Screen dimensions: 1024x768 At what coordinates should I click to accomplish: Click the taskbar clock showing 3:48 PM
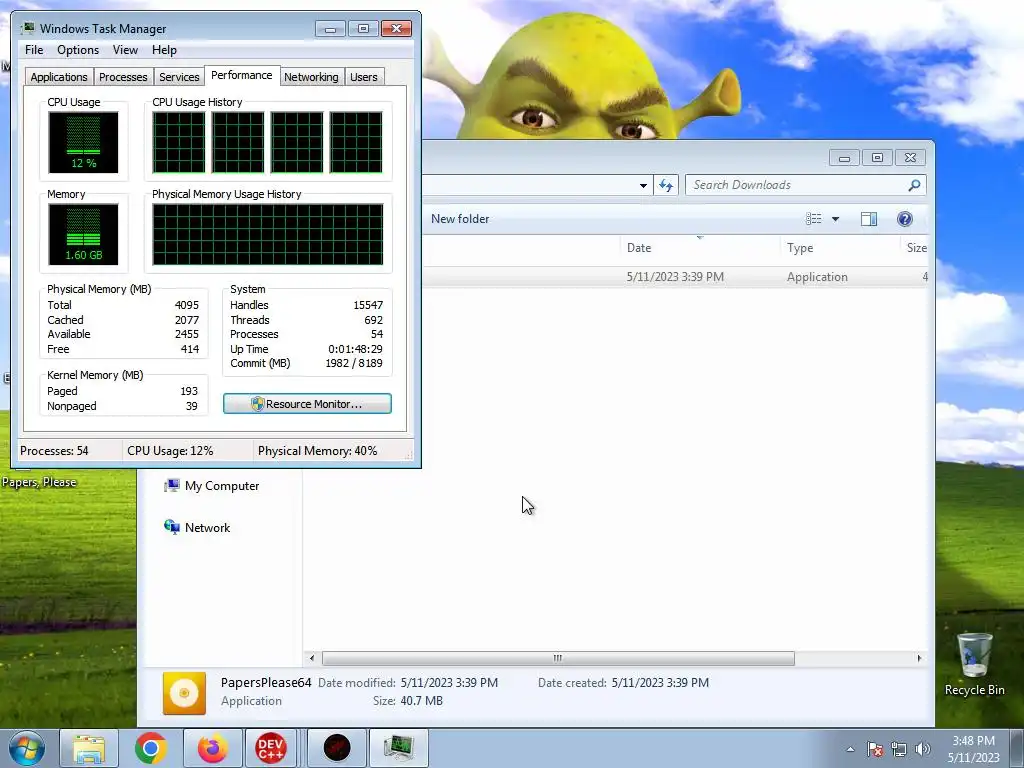pyautogui.click(x=973, y=748)
